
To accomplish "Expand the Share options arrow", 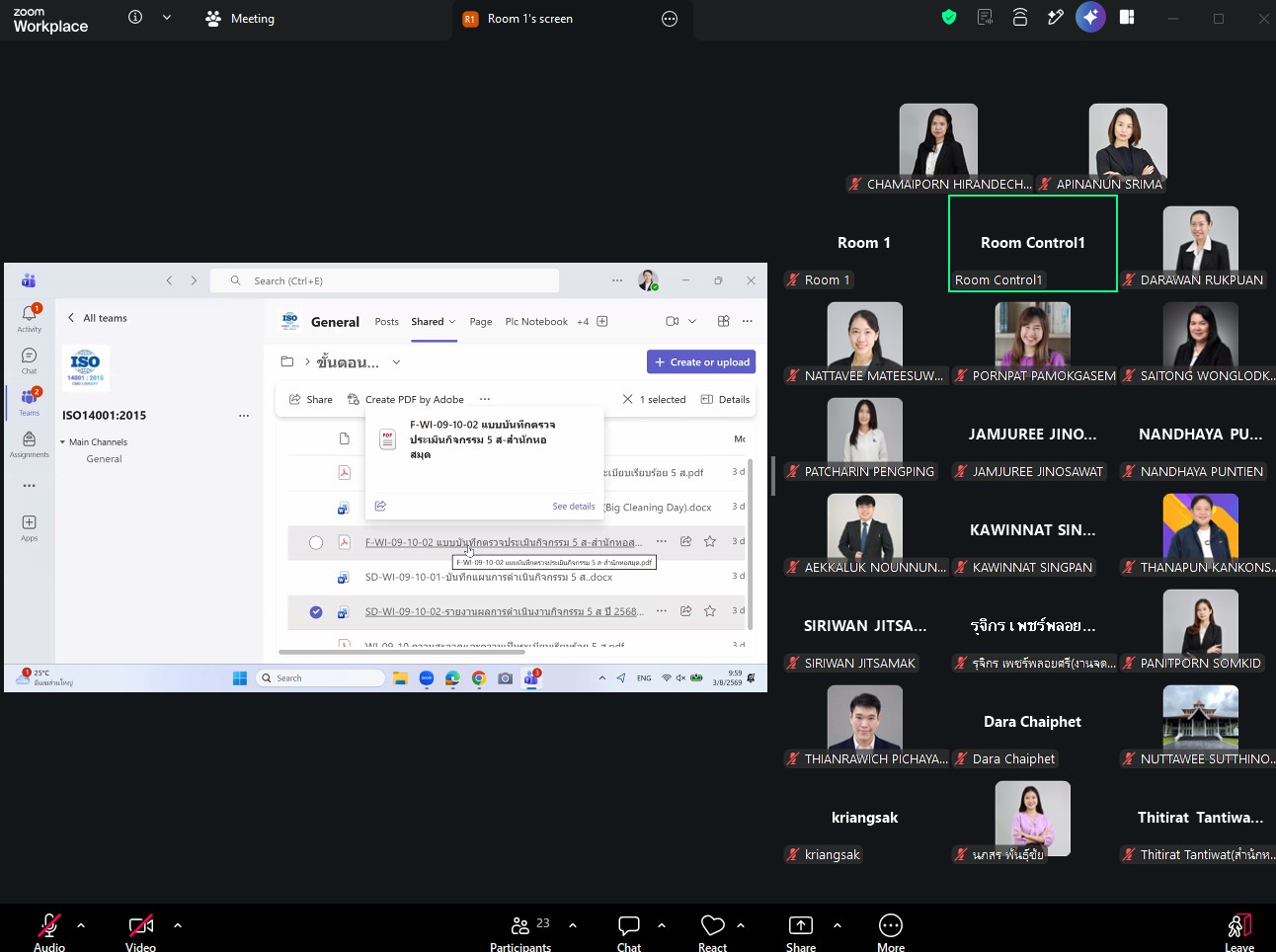I will (x=837, y=925).
